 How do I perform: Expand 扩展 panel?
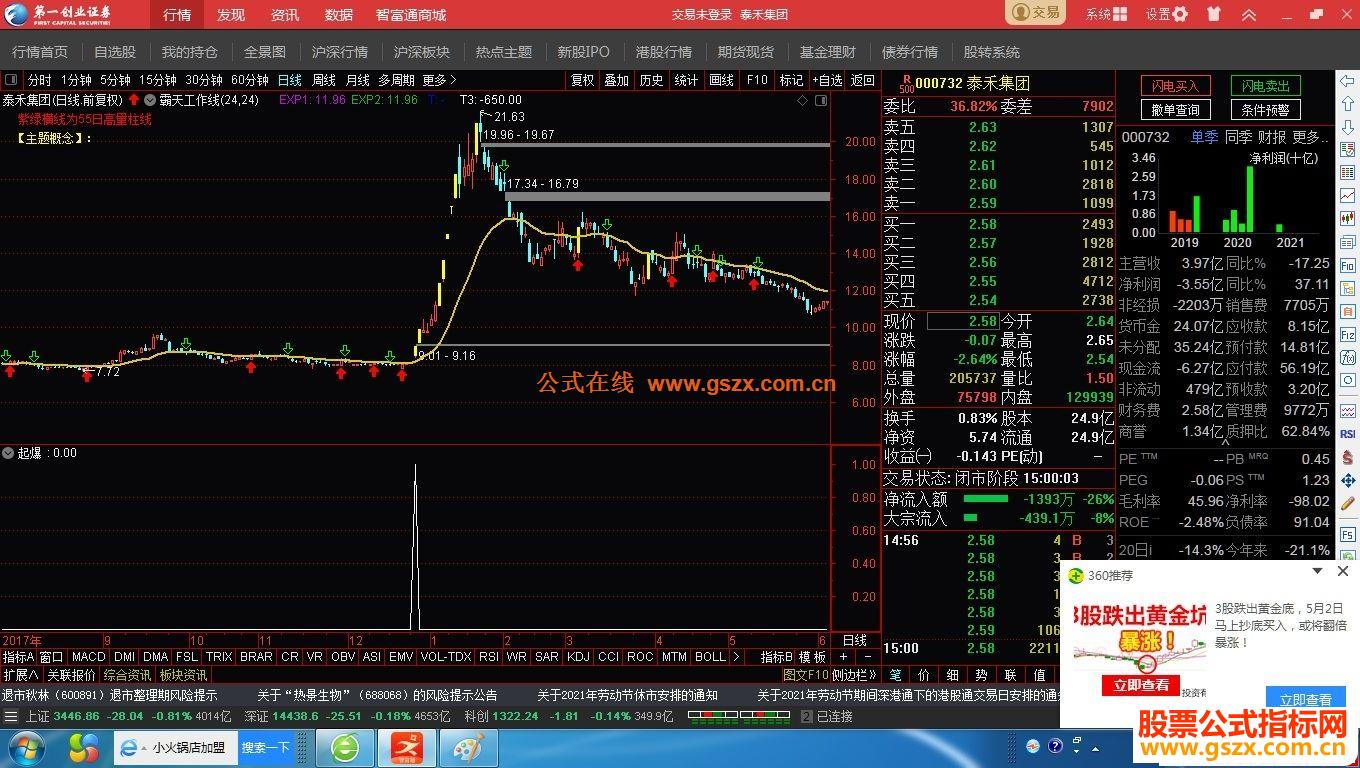coord(21,675)
